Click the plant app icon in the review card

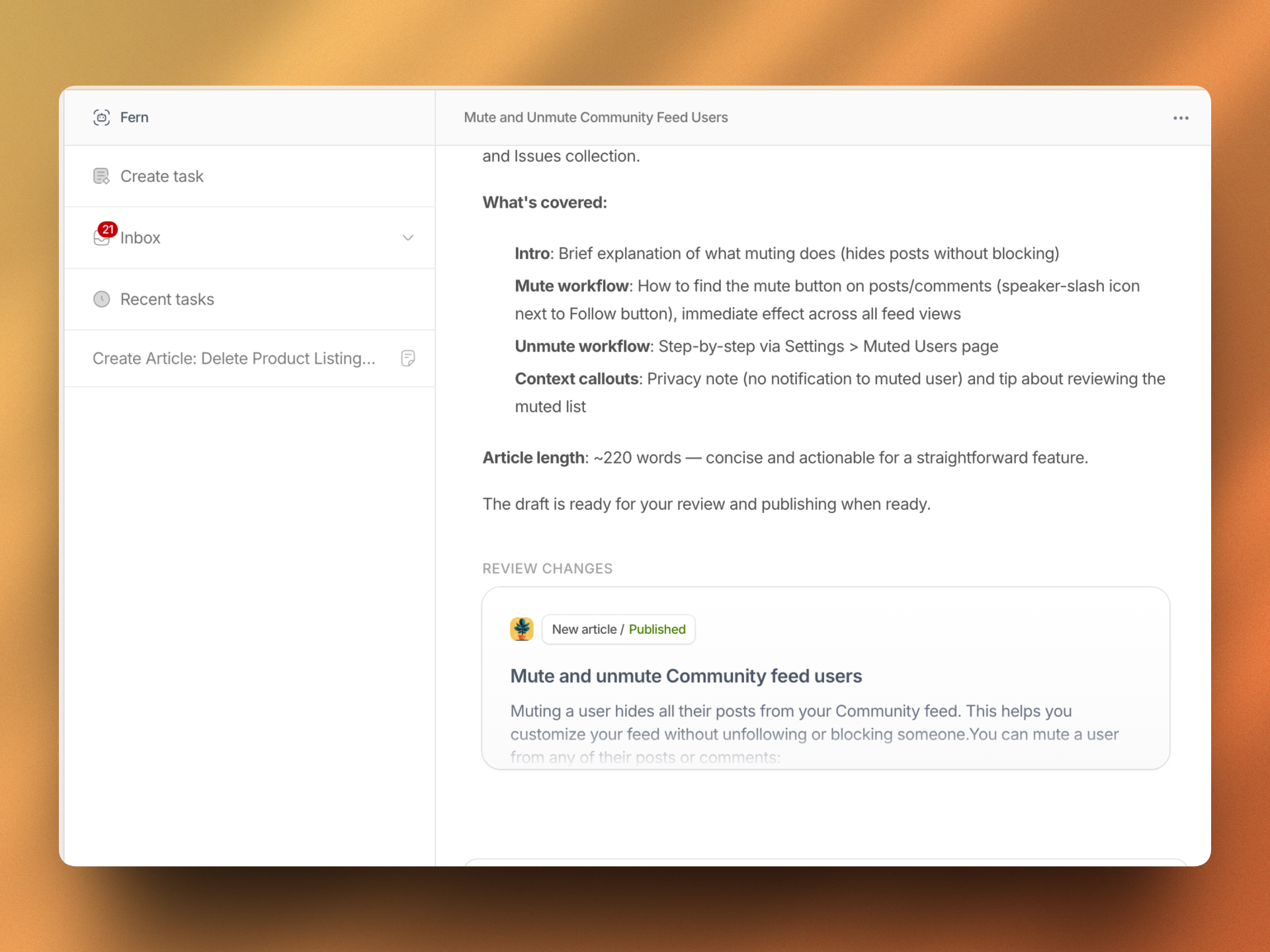pos(522,629)
